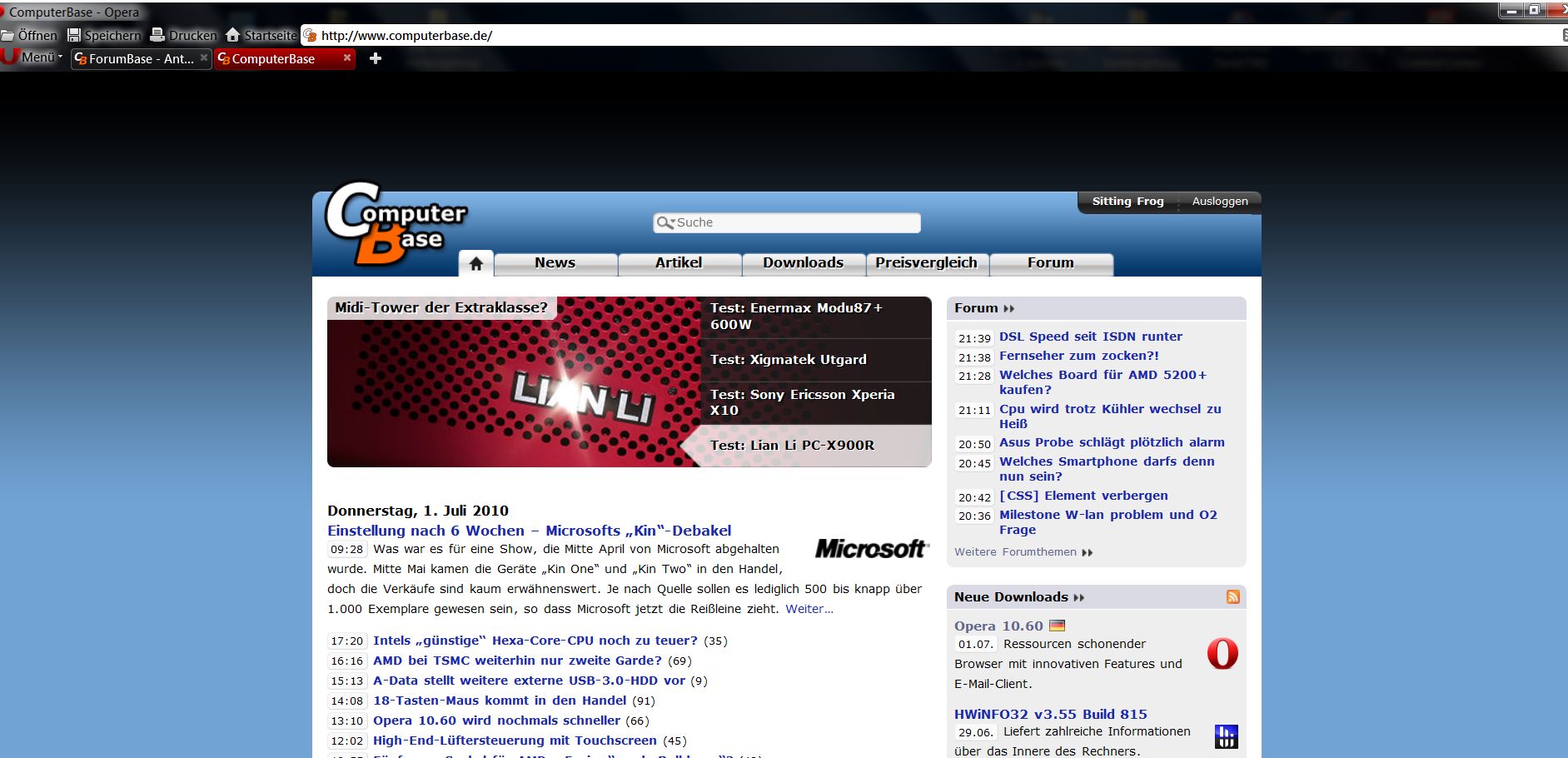Click the Suche search field

(x=787, y=223)
